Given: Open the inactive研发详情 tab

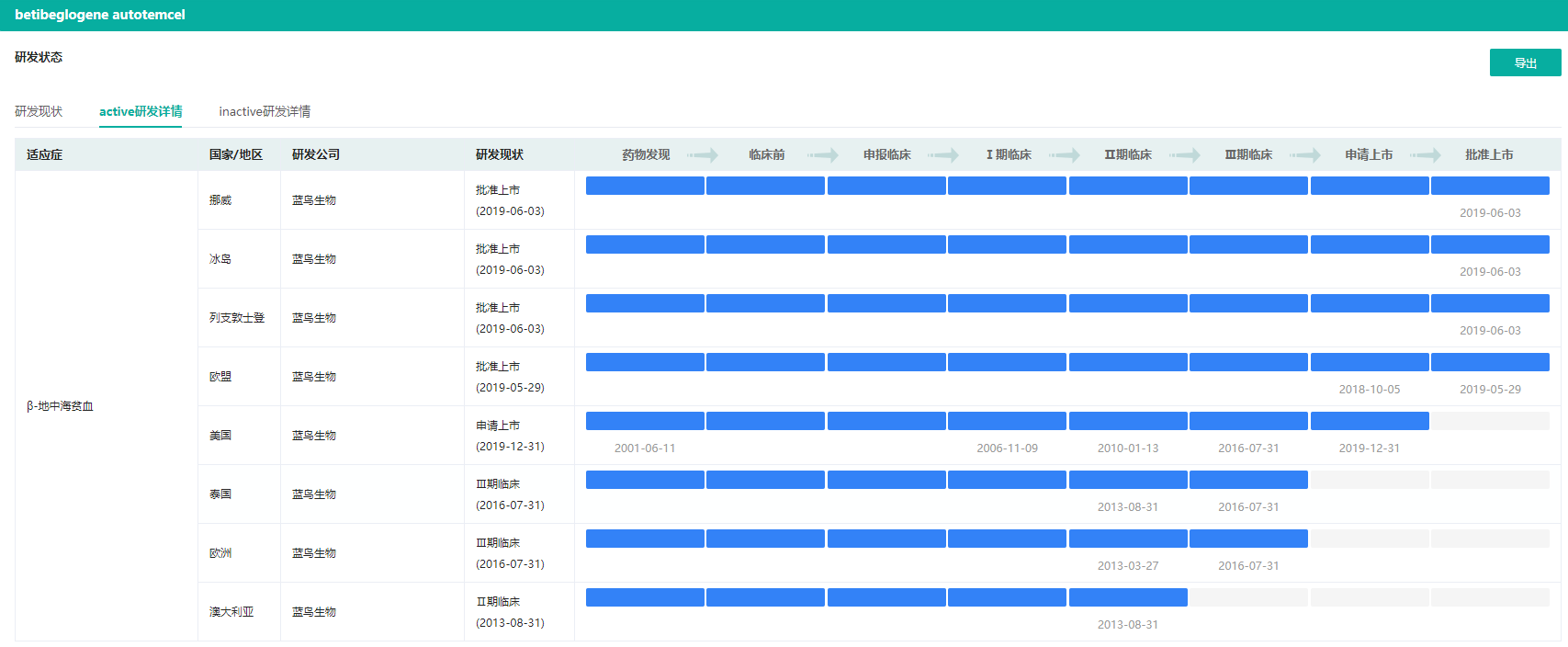Looking at the screenshot, I should pos(265,111).
